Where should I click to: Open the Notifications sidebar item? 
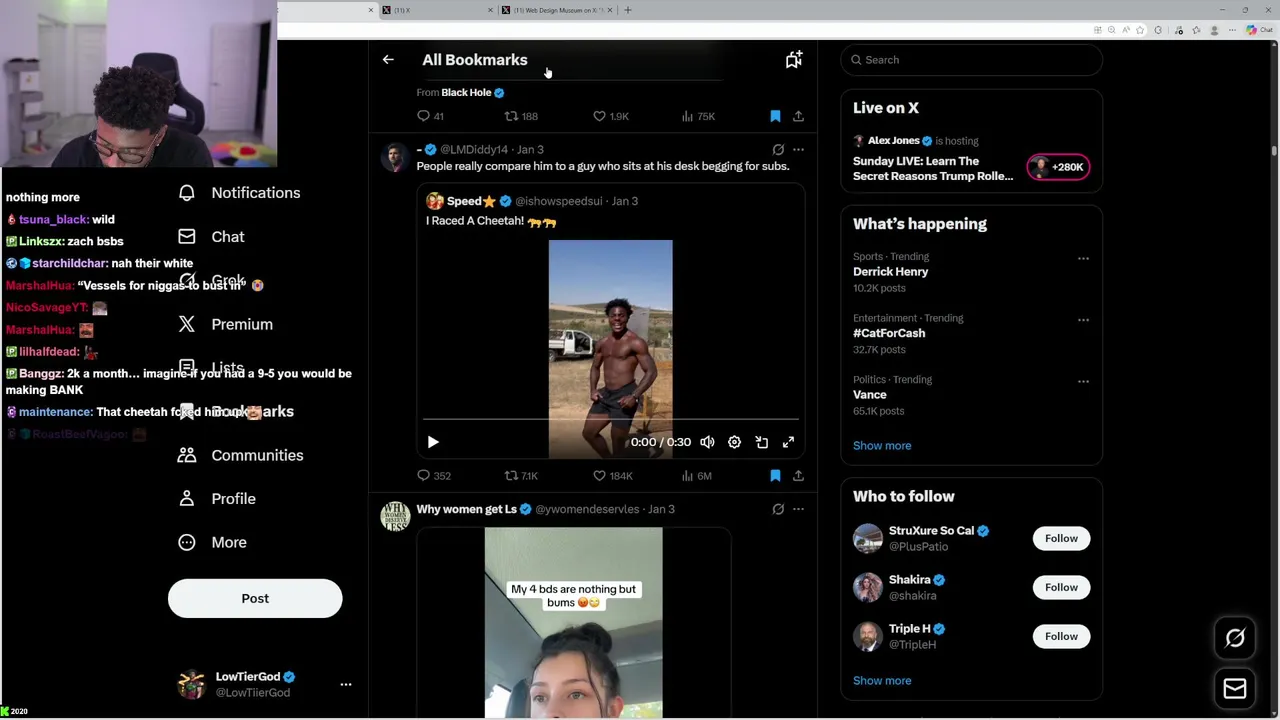pos(240,193)
